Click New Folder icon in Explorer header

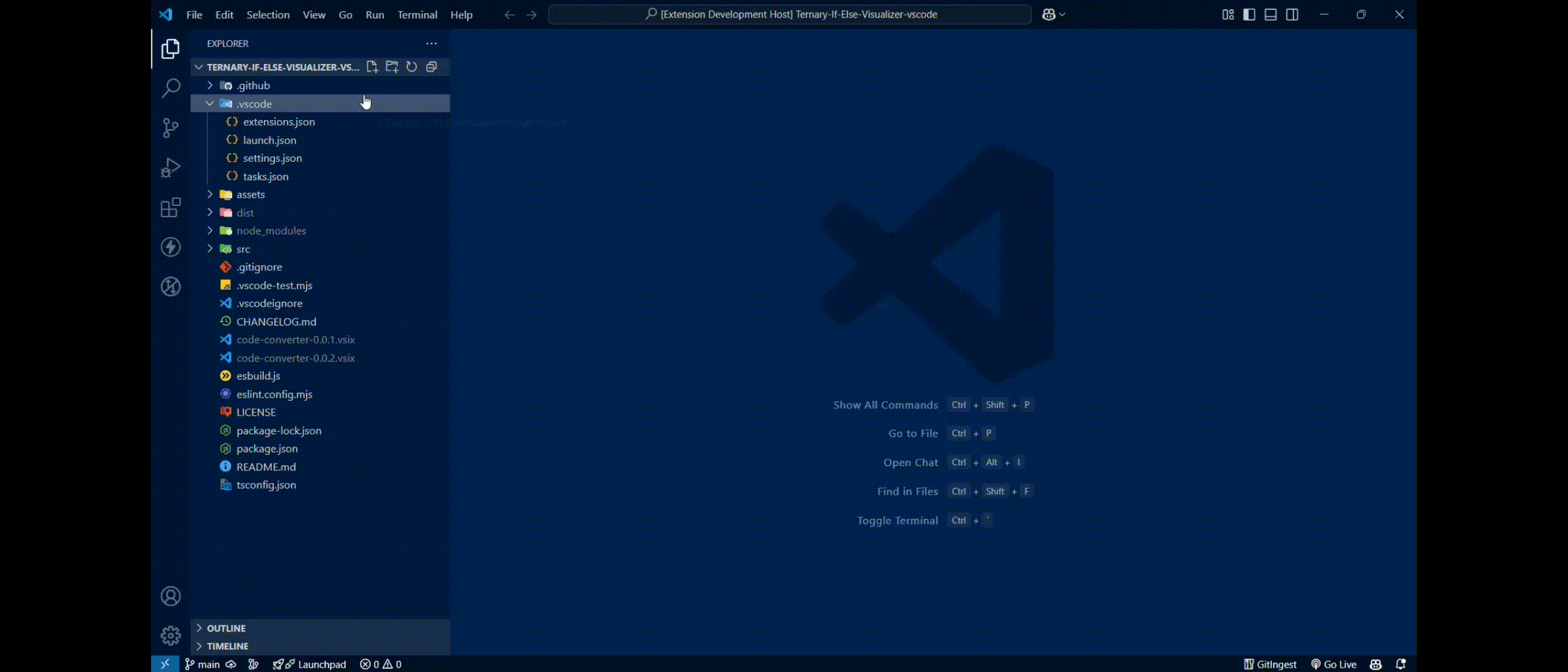point(392,67)
